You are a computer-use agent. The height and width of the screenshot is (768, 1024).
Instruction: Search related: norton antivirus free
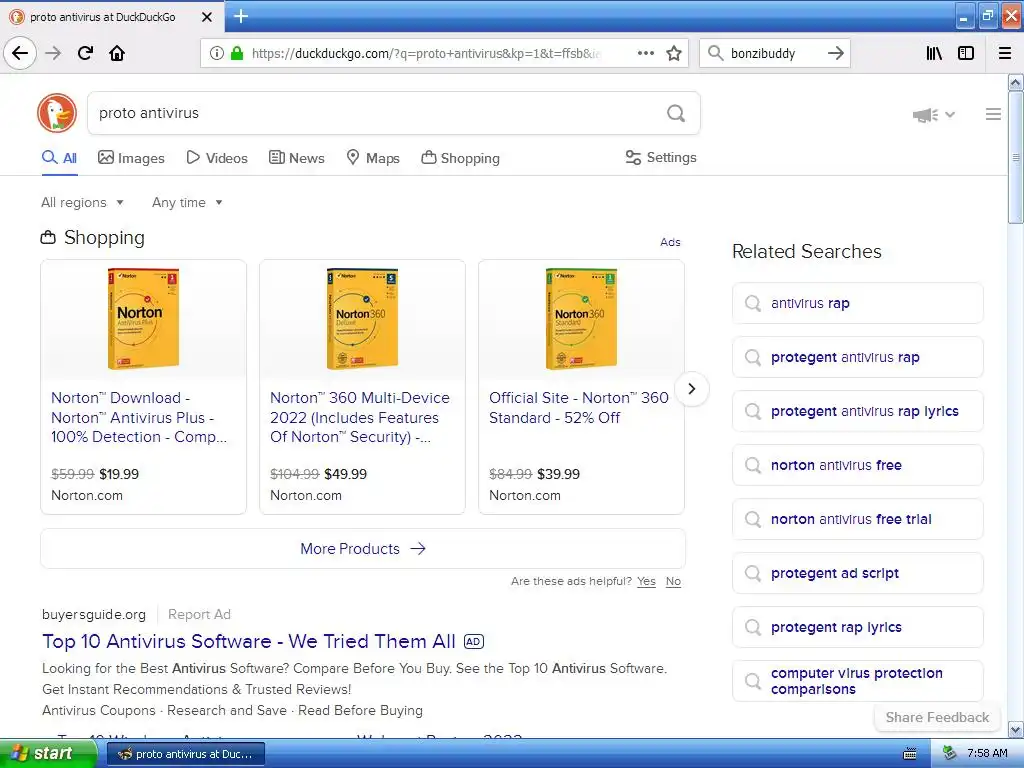pos(857,465)
